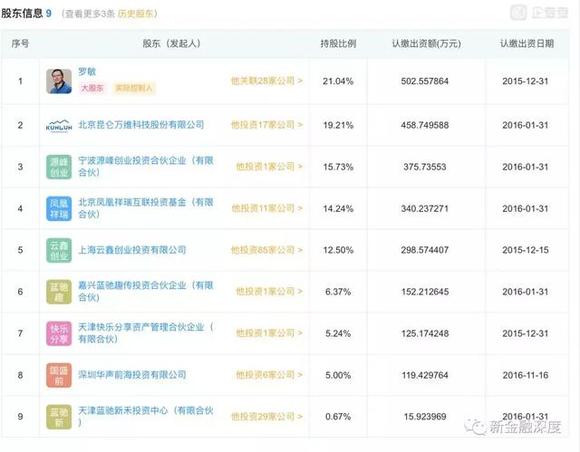Click the olive 蓝驰新 logo icon in row 9
This screenshot has width=580, height=452.
tap(59, 417)
